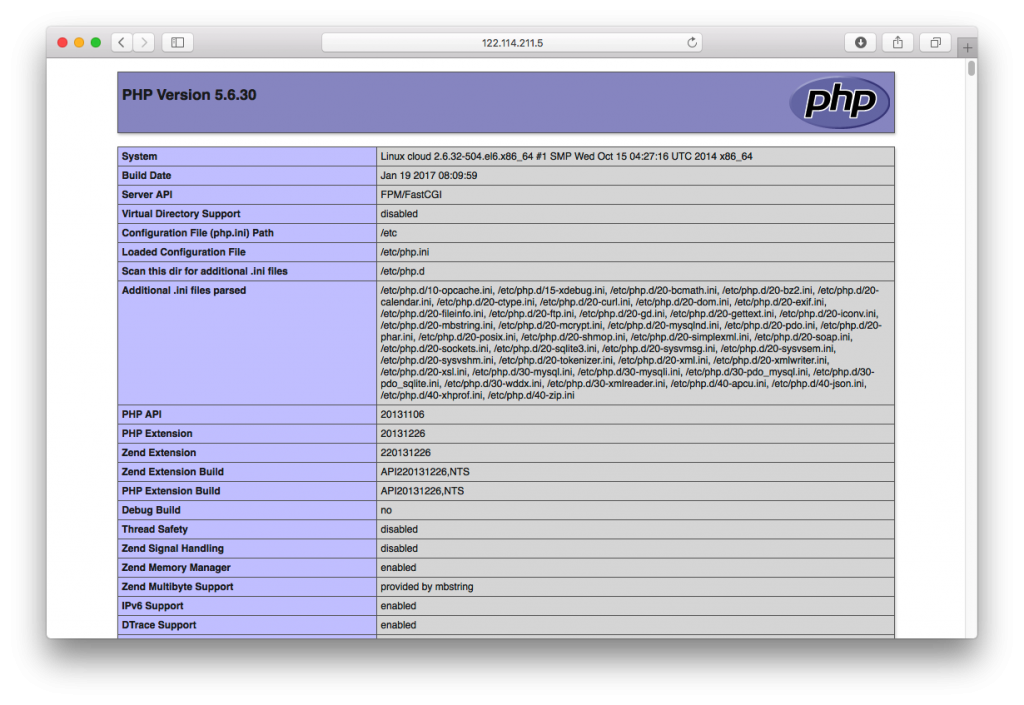Click the PHP Extension Build label
Viewport: 1024px width, 705px height.
pyautogui.click(x=170, y=491)
